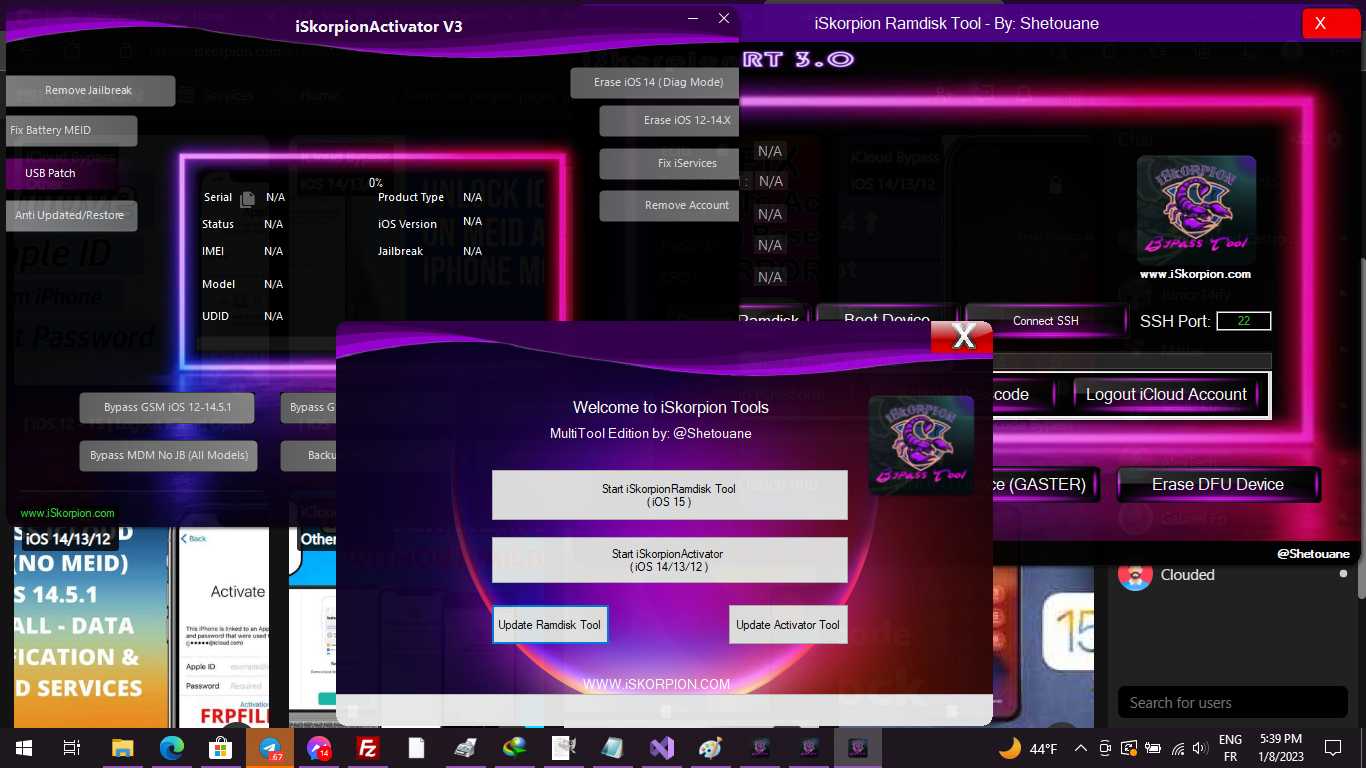The width and height of the screenshot is (1366, 768).
Task: Open the volume control in the system tray
Action: 1200,749
